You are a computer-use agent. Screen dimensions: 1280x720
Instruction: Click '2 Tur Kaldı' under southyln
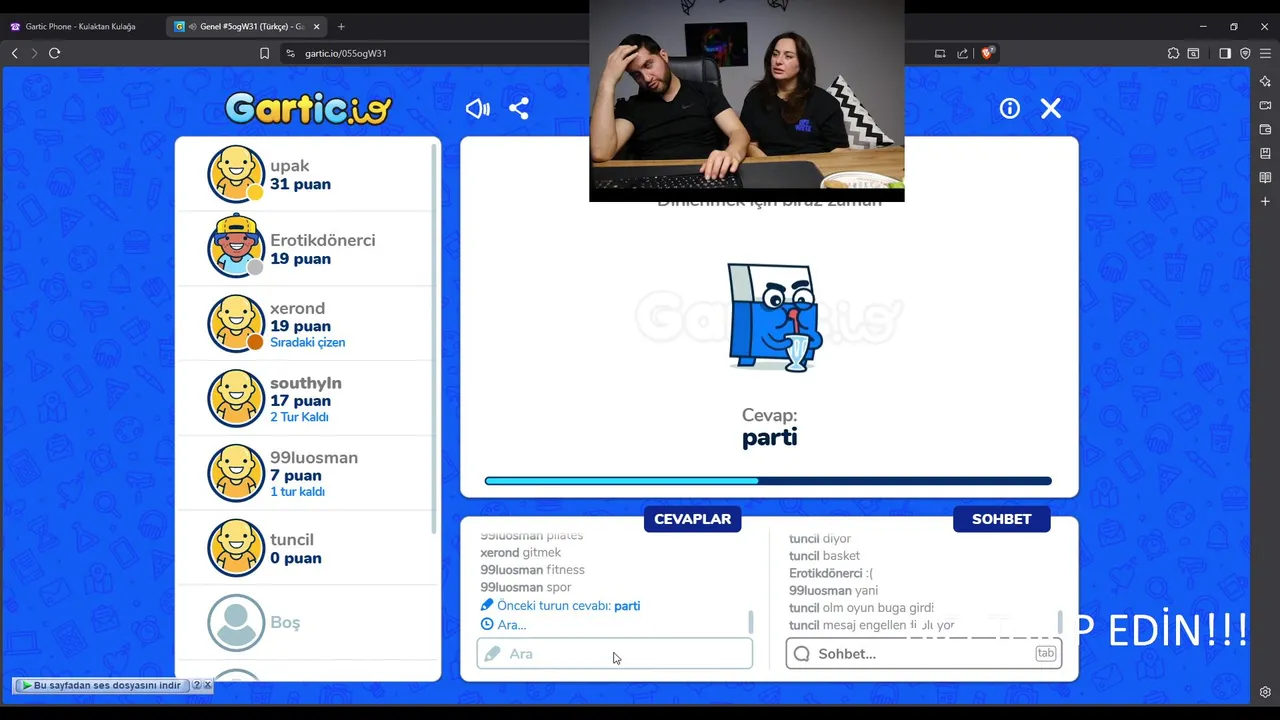299,417
